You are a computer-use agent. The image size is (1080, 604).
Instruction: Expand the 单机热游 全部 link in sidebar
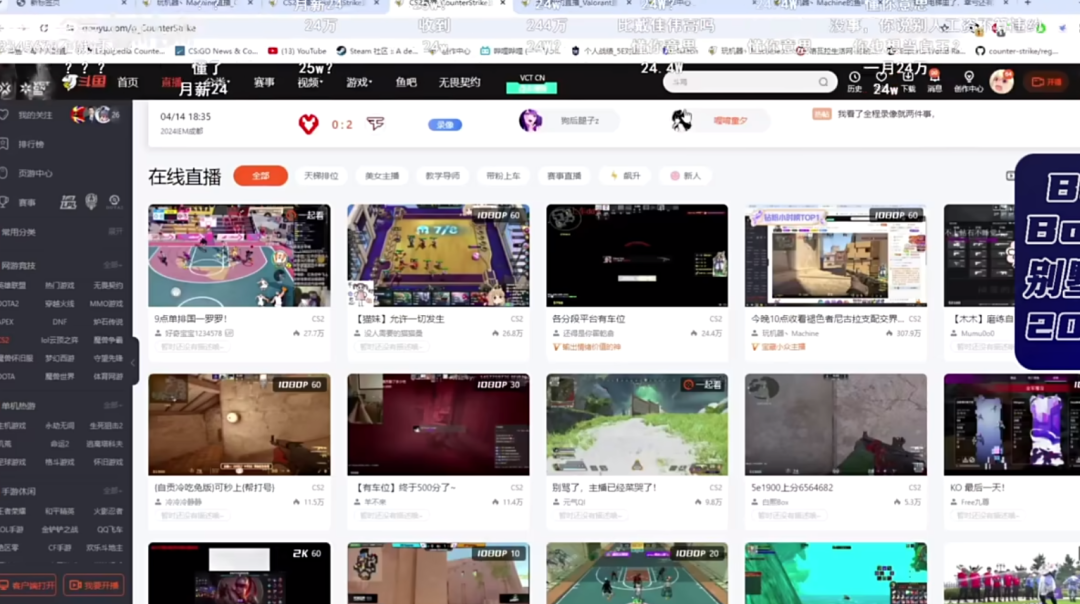click(112, 406)
